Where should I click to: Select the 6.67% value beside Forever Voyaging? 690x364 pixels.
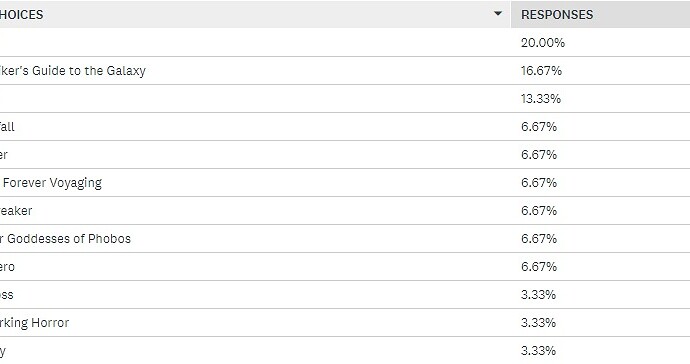tap(539, 183)
